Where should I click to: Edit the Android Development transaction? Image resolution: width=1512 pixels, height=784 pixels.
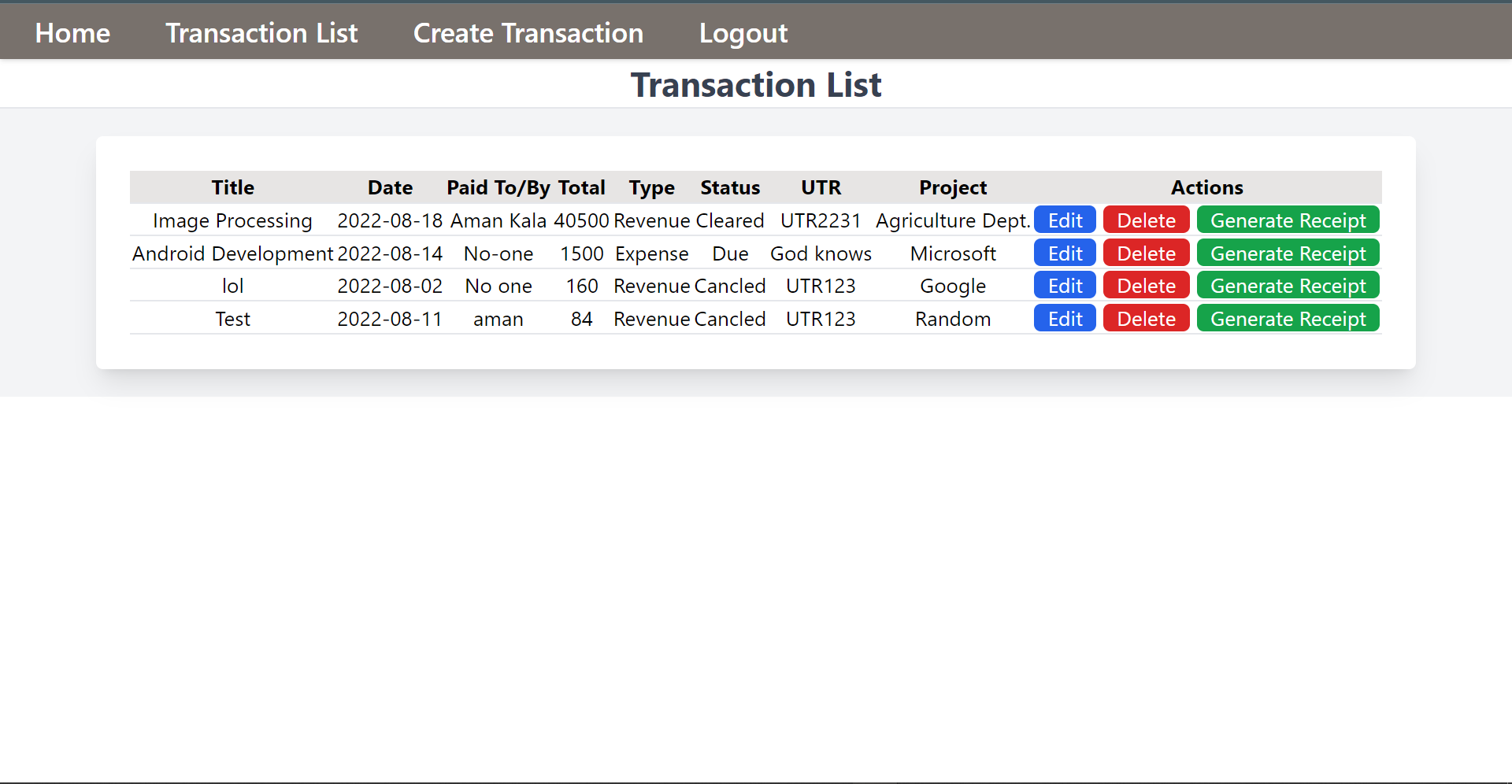(1064, 253)
